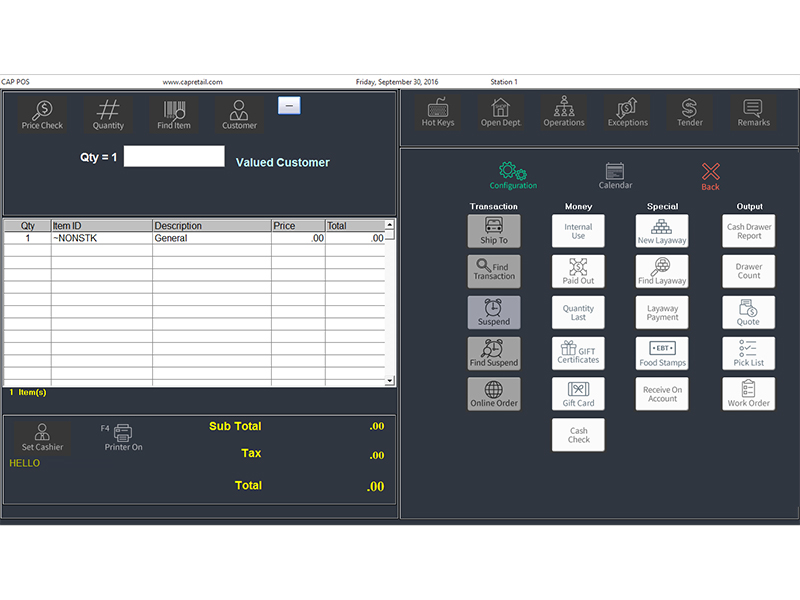Open the Operations menu
Image resolution: width=800 pixels, height=600 pixels.
click(x=564, y=113)
